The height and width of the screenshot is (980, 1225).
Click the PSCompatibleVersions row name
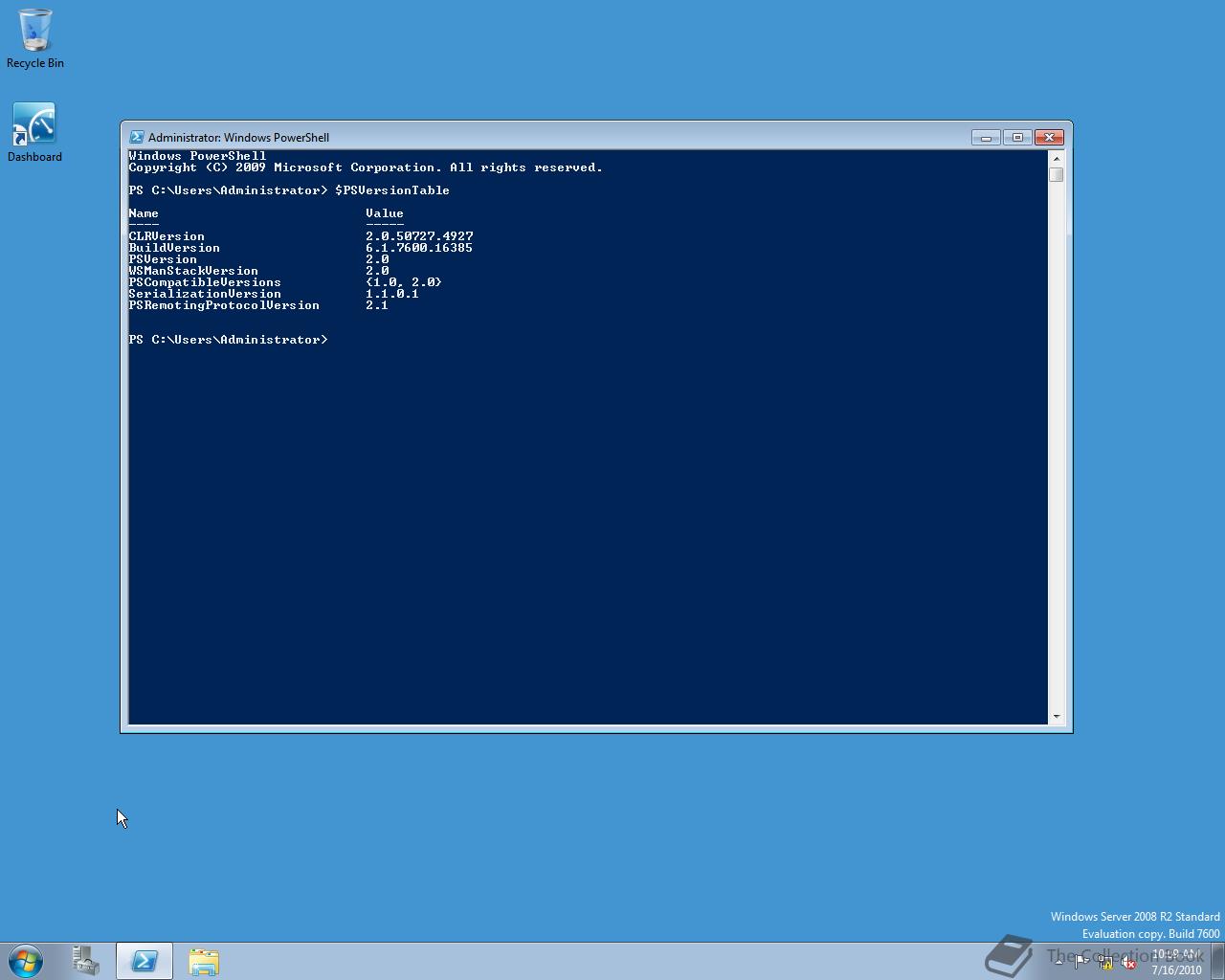click(205, 282)
